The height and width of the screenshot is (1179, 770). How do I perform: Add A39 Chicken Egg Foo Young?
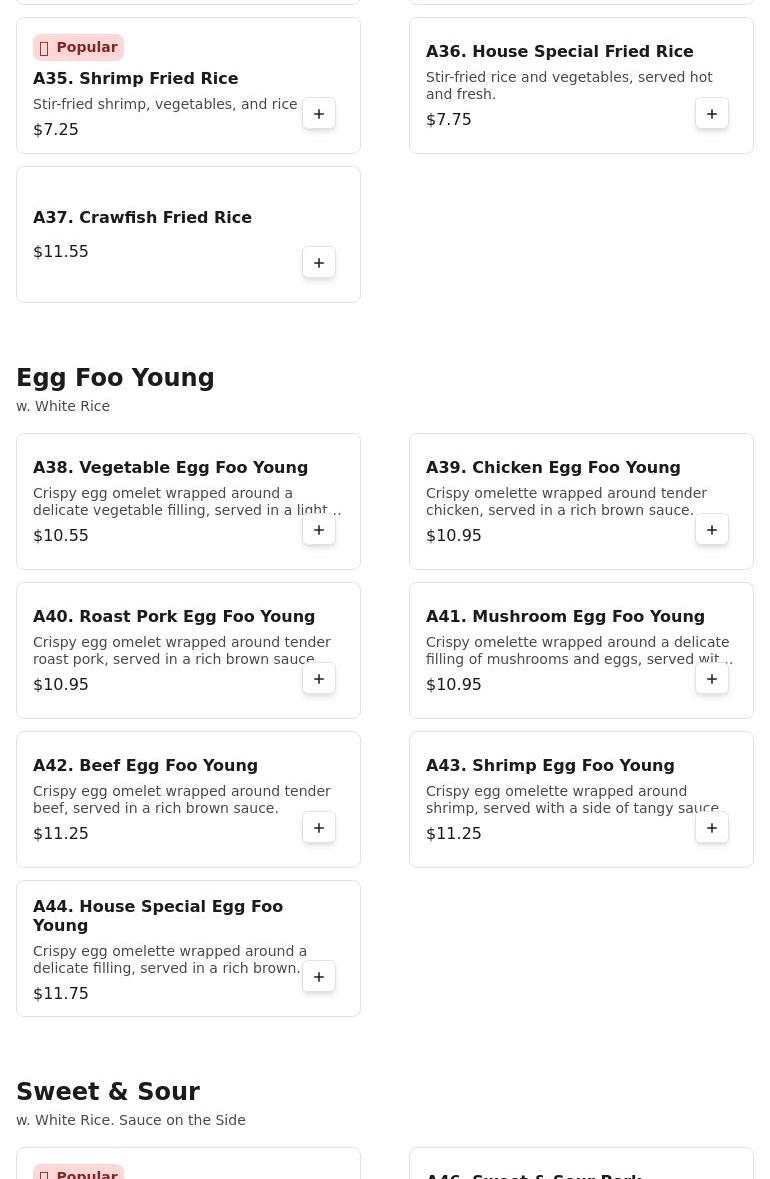(711, 529)
